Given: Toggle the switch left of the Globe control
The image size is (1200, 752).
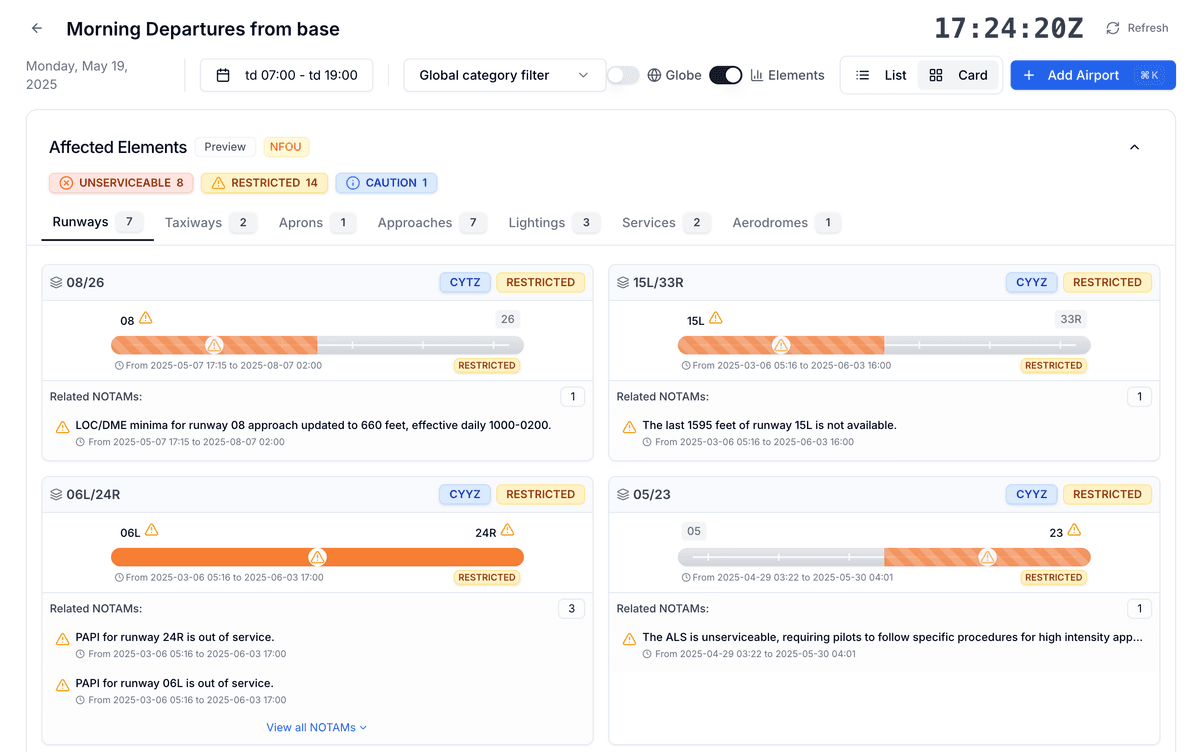Looking at the screenshot, I should [623, 74].
